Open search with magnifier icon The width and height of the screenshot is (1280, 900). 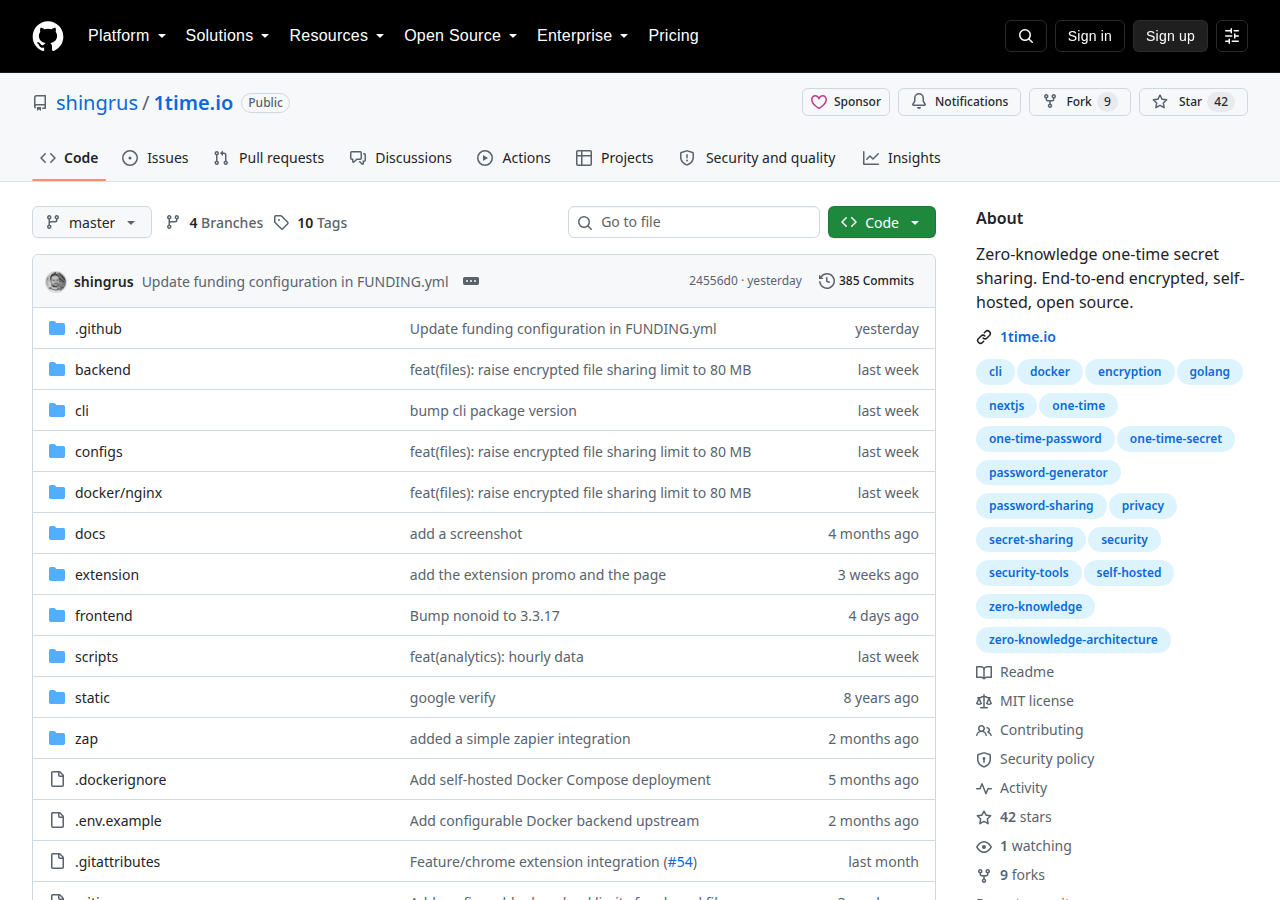coord(1026,36)
